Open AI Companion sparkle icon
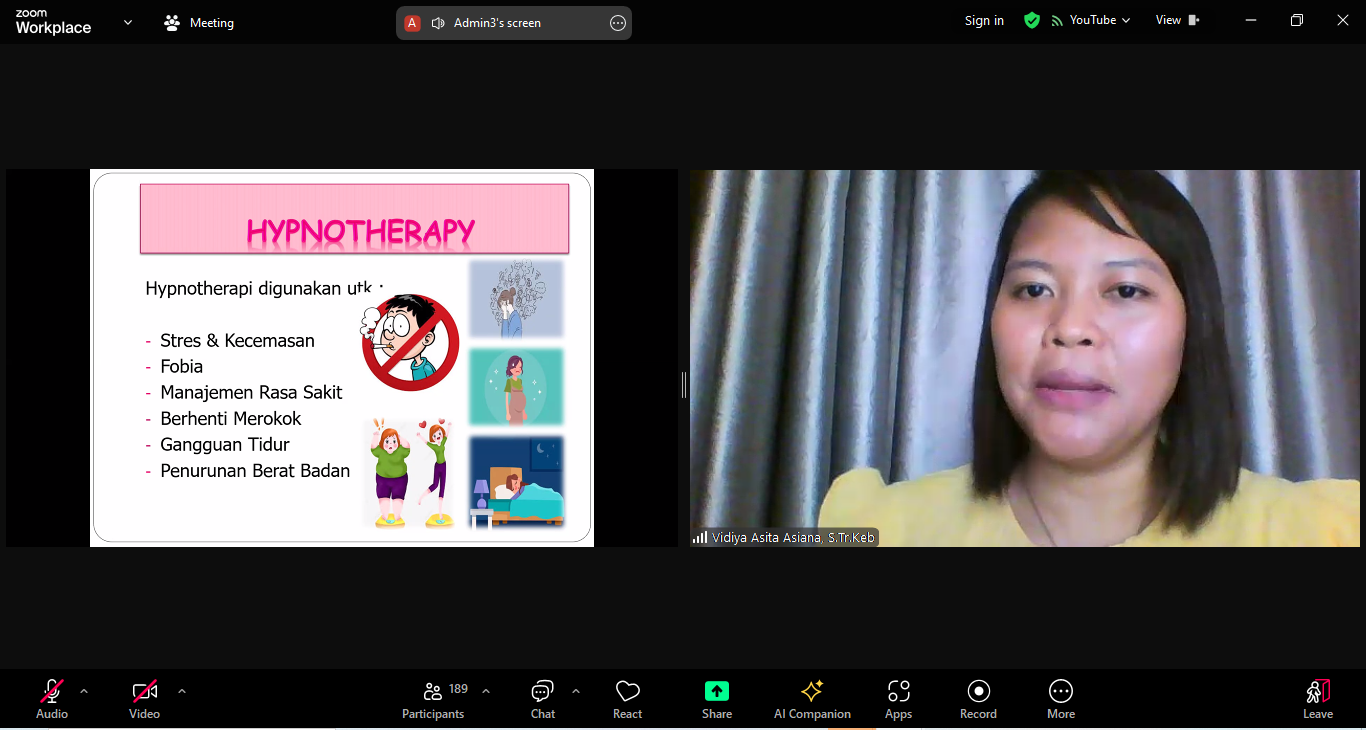This screenshot has width=1366, height=730. [812, 699]
